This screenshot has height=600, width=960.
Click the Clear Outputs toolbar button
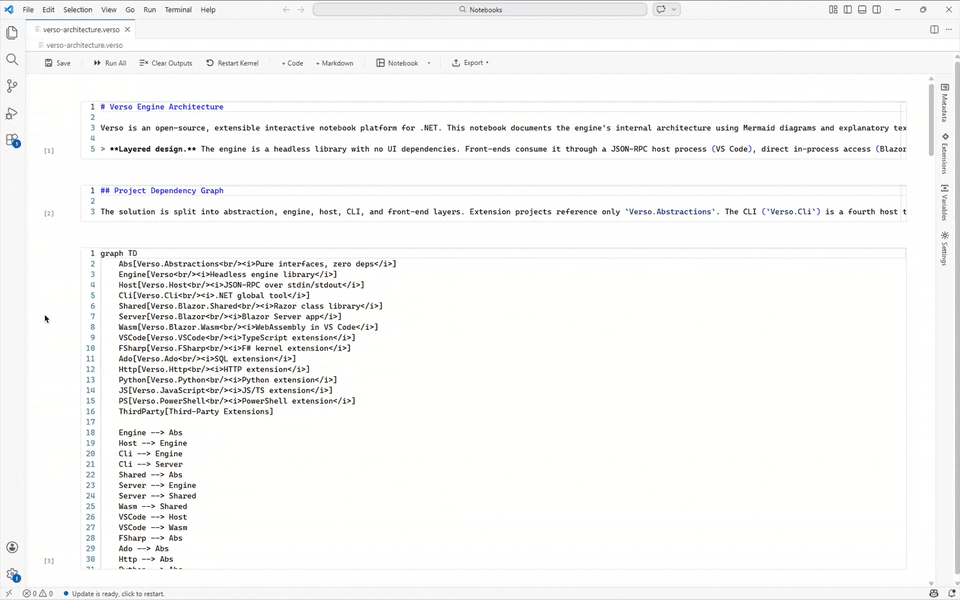point(165,63)
